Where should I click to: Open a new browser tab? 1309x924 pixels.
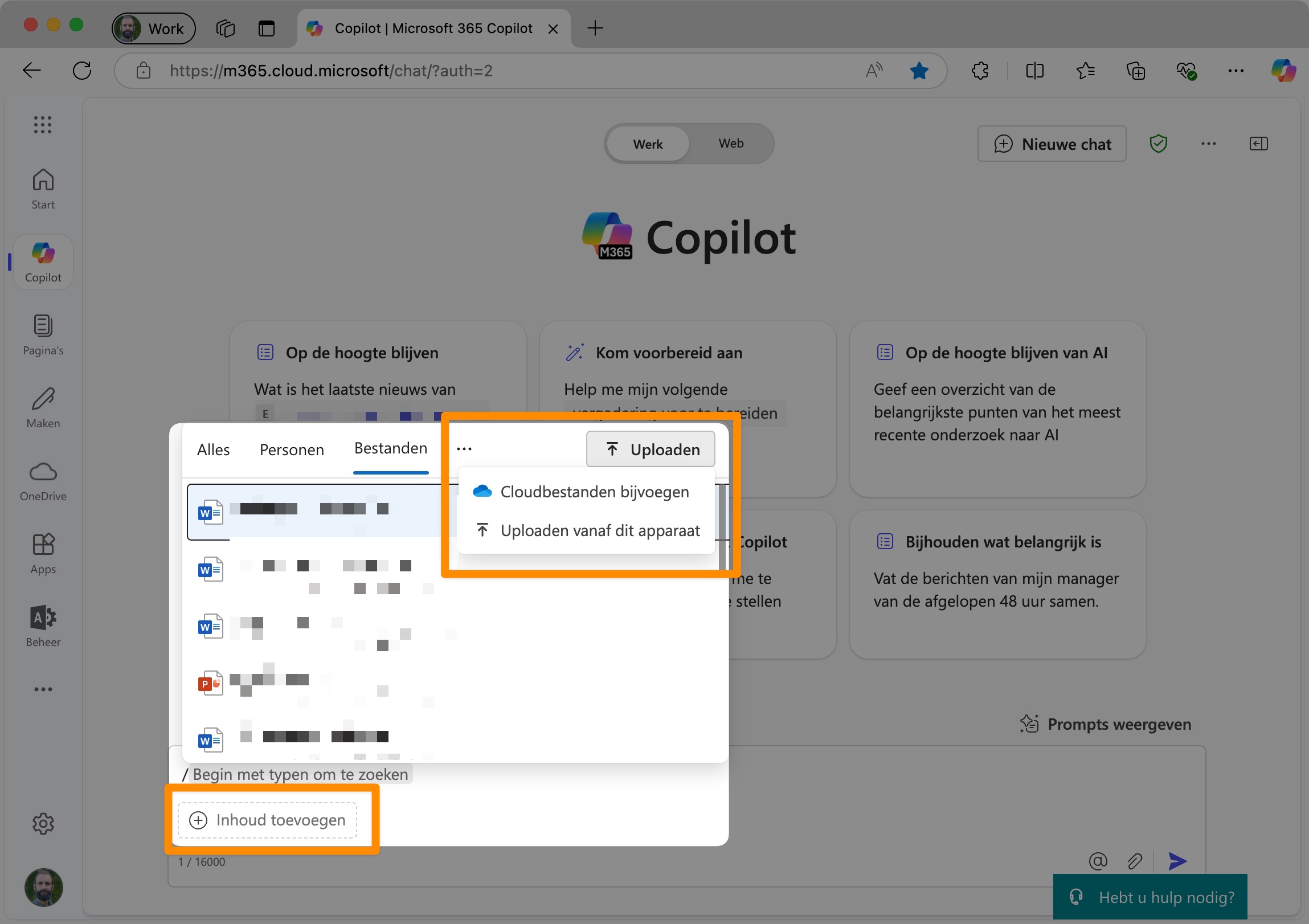pos(595,28)
